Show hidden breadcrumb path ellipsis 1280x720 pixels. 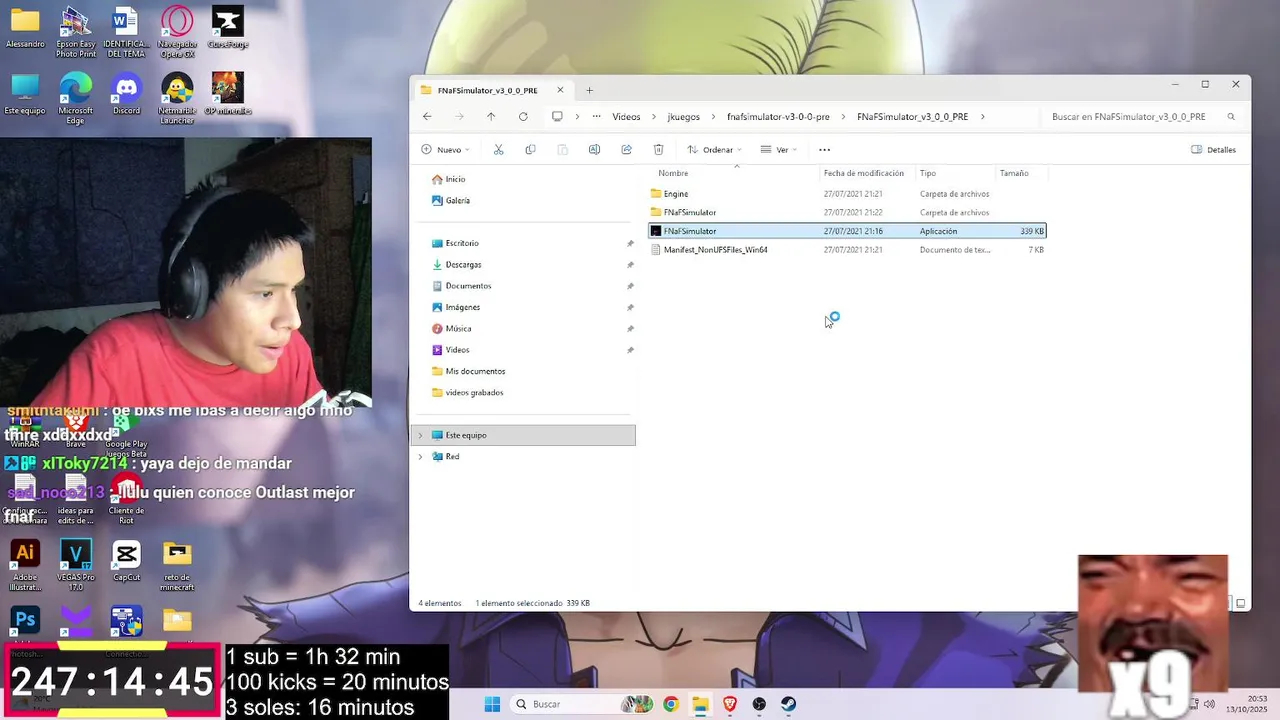point(596,117)
